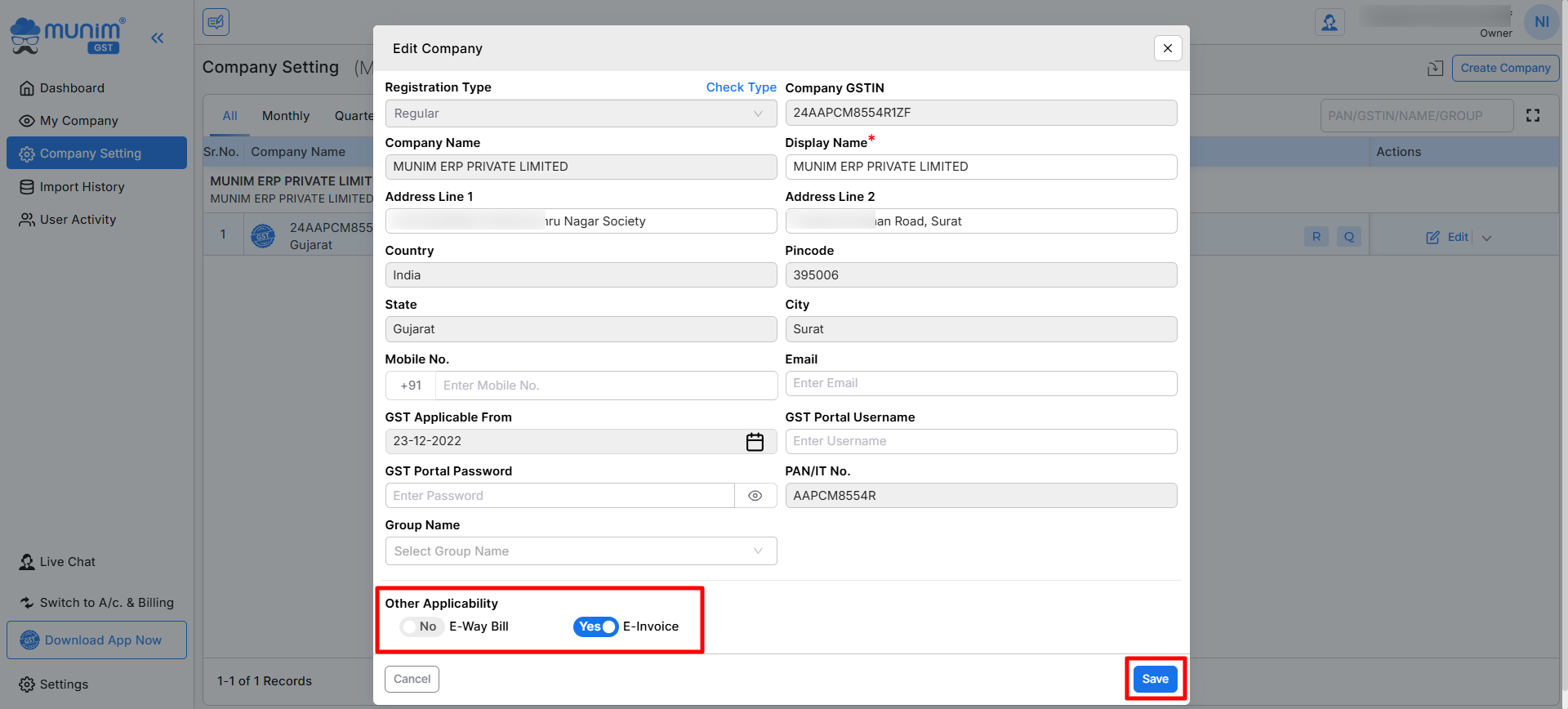Image resolution: width=1568 pixels, height=709 pixels.
Task: Open the Registration Type dropdown
Action: (x=581, y=114)
